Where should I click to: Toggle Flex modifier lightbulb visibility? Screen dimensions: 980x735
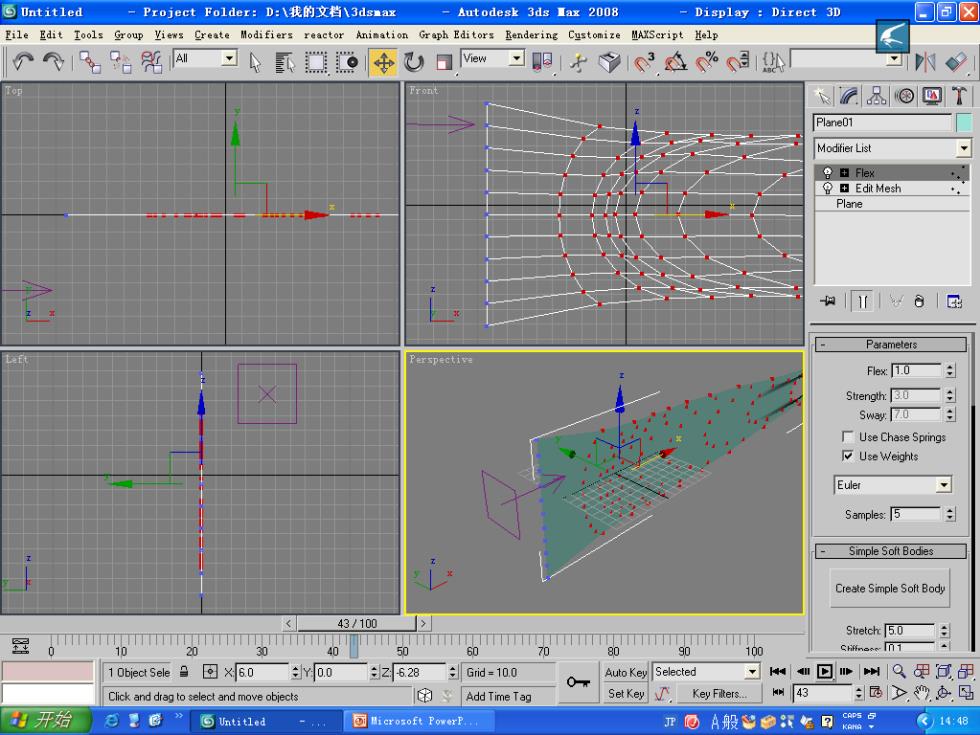pos(828,172)
